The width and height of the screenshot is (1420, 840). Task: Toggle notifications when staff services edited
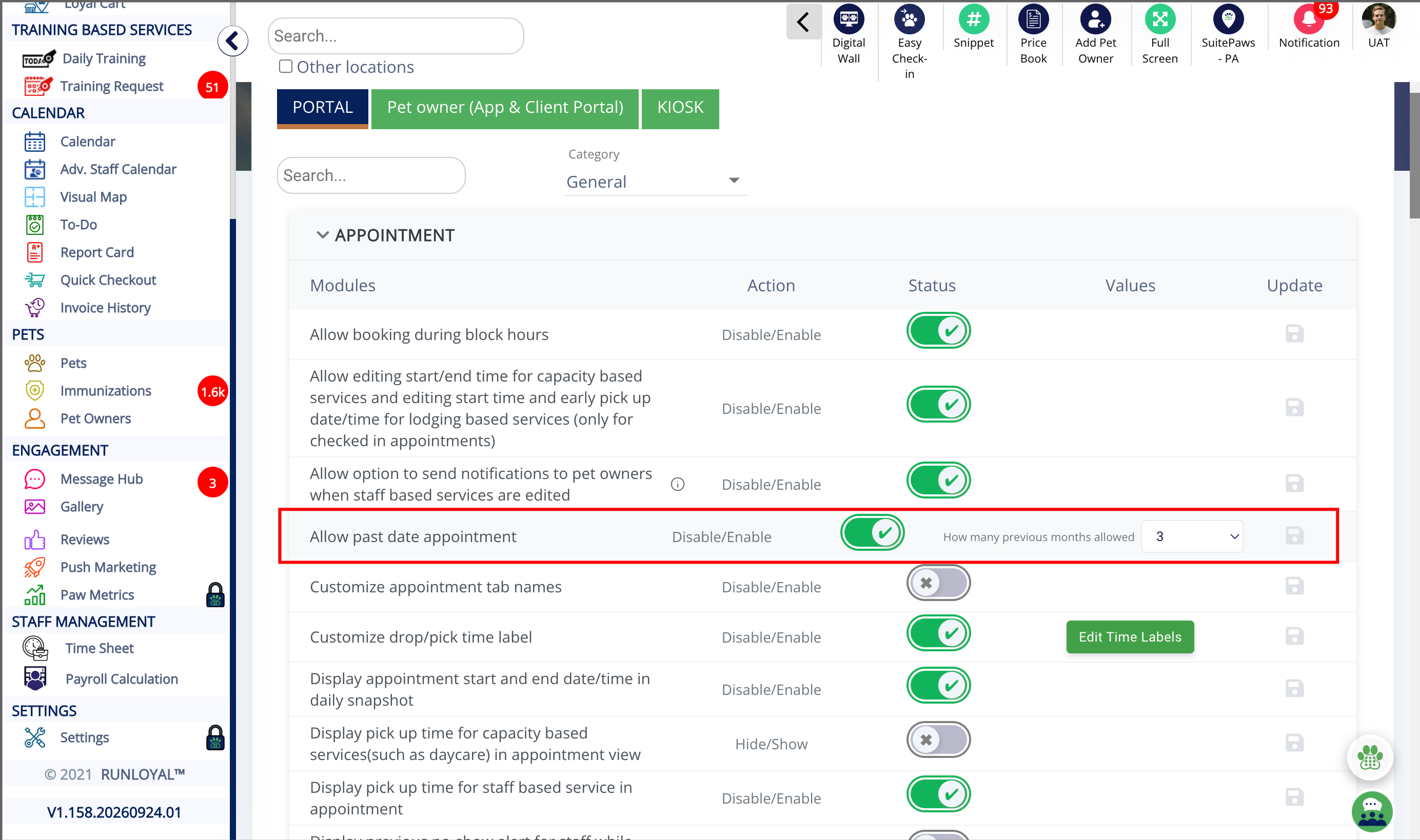click(938, 481)
